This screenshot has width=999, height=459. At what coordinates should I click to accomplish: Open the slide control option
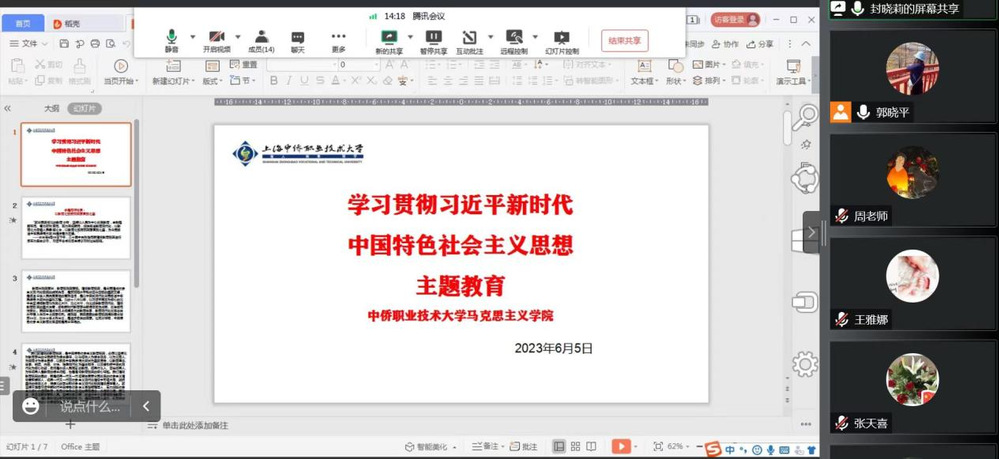click(562, 40)
